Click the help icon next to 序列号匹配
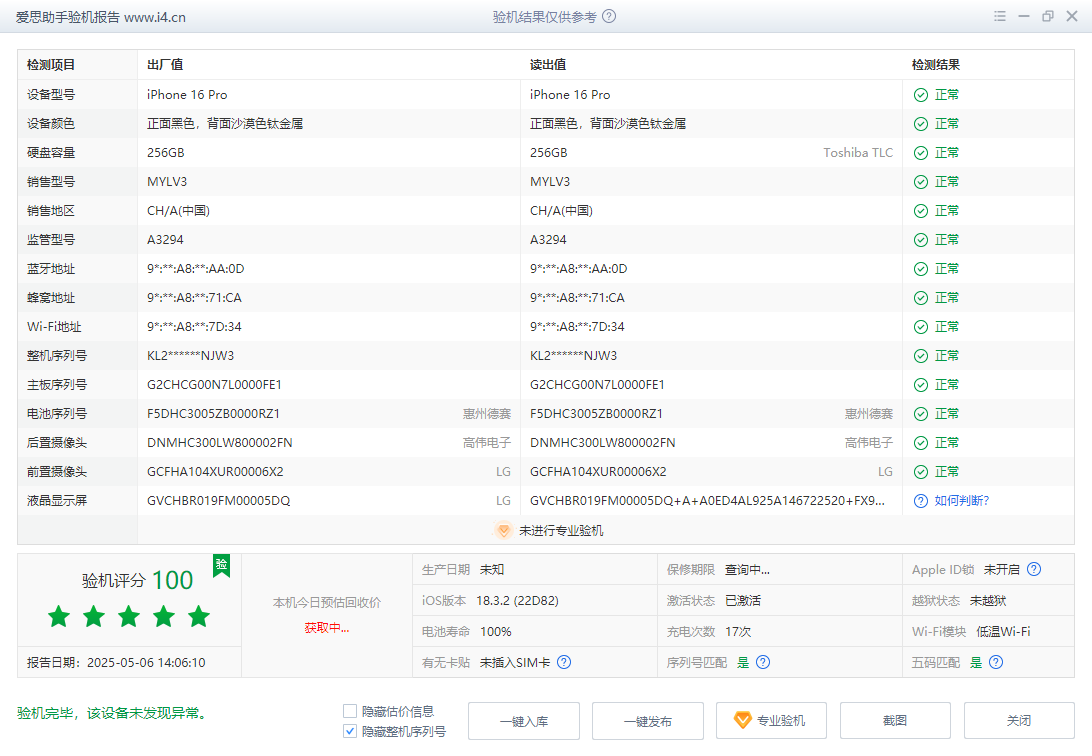The height and width of the screenshot is (756, 1092). (x=763, y=662)
